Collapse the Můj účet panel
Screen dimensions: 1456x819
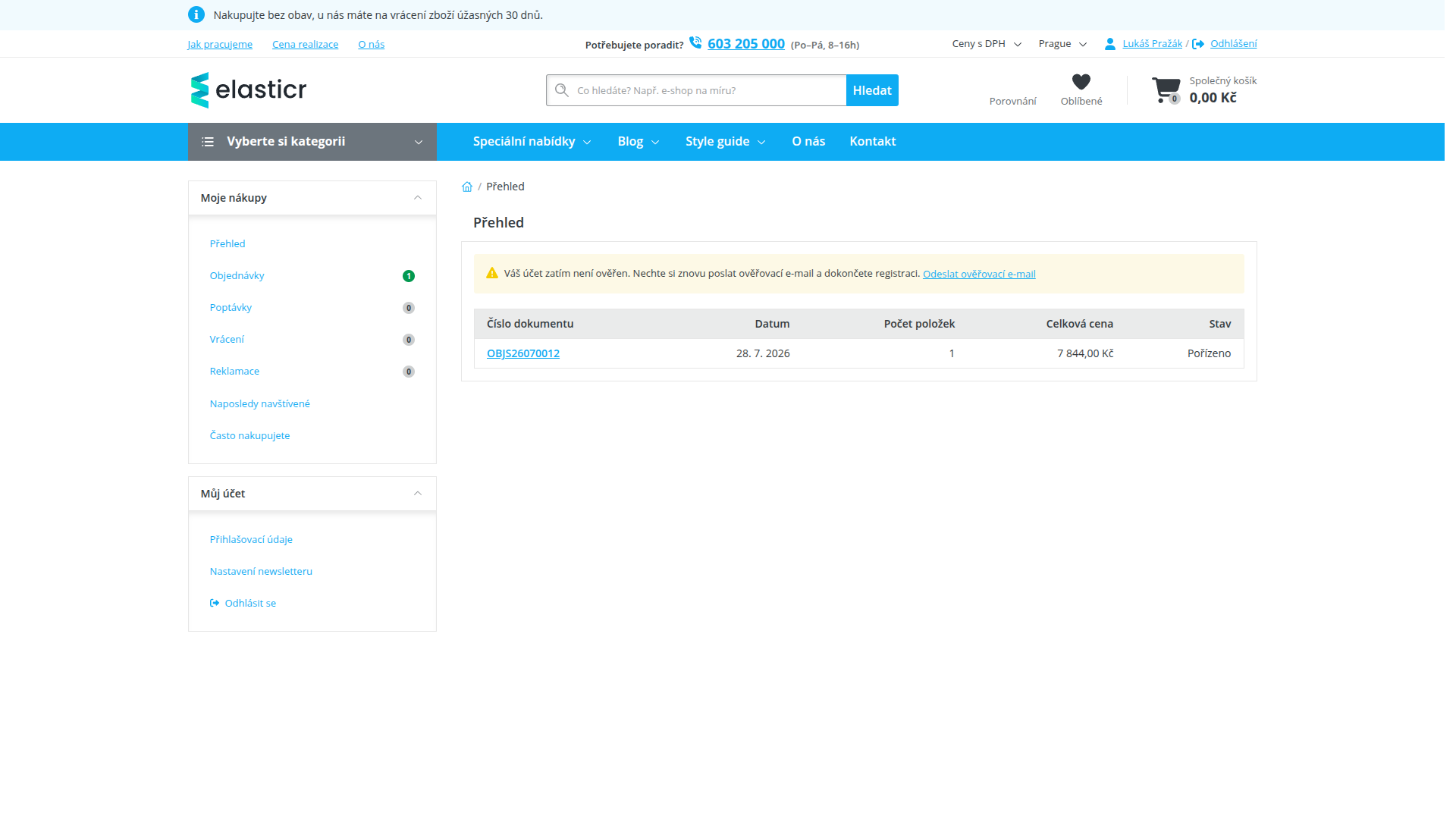[417, 494]
